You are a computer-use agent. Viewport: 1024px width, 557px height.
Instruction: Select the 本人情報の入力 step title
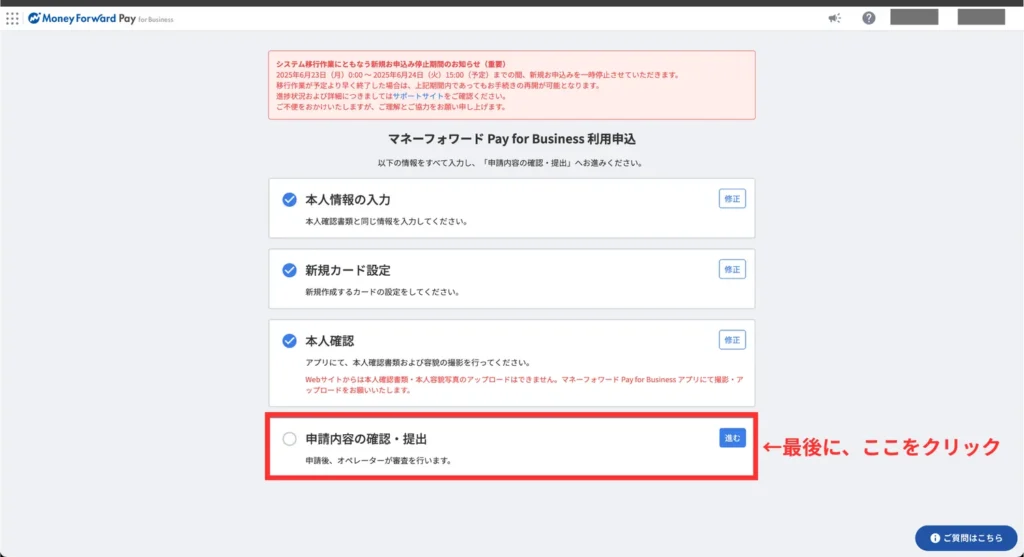(348, 200)
